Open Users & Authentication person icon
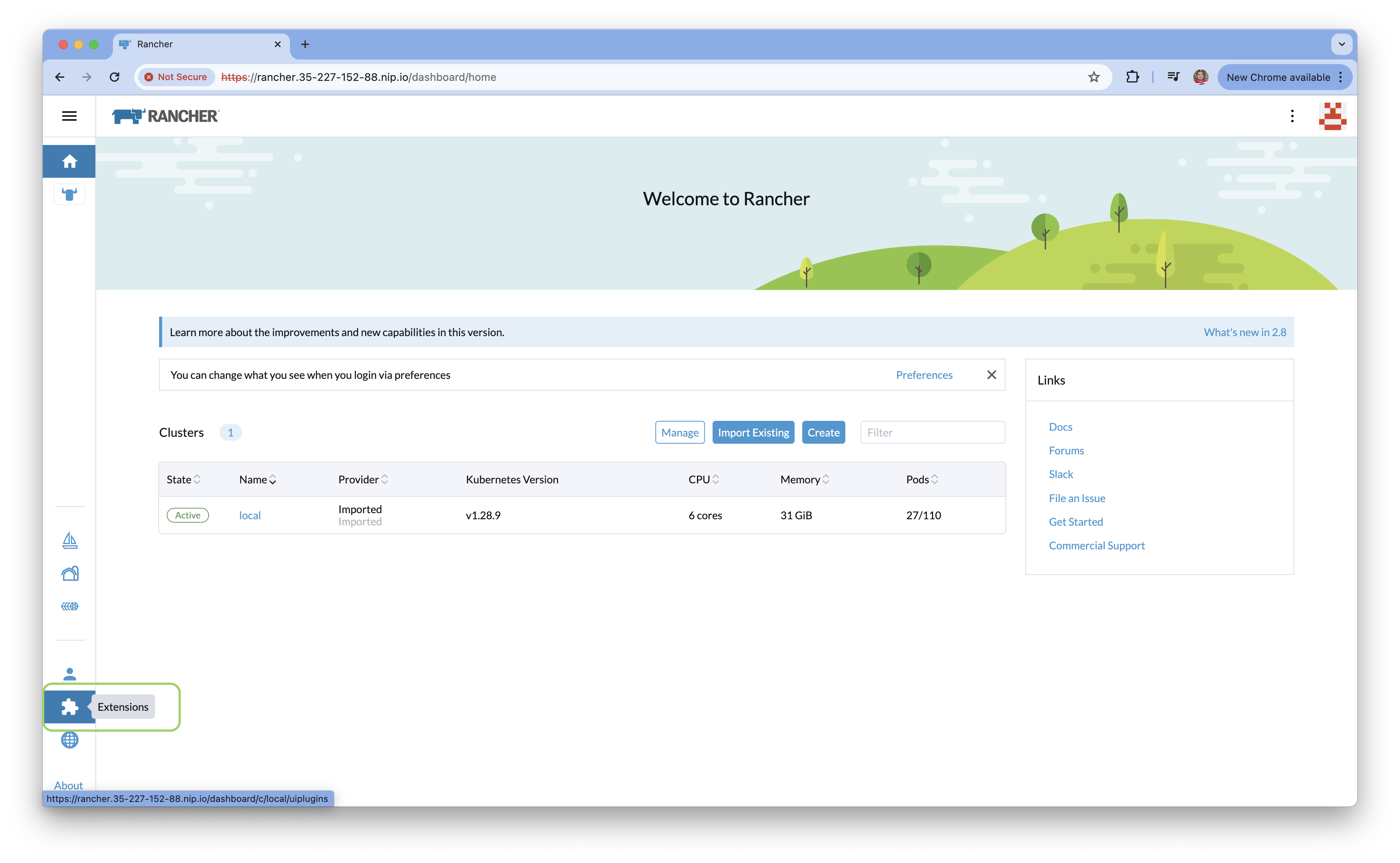This screenshot has height=863, width=1400. coord(70,674)
